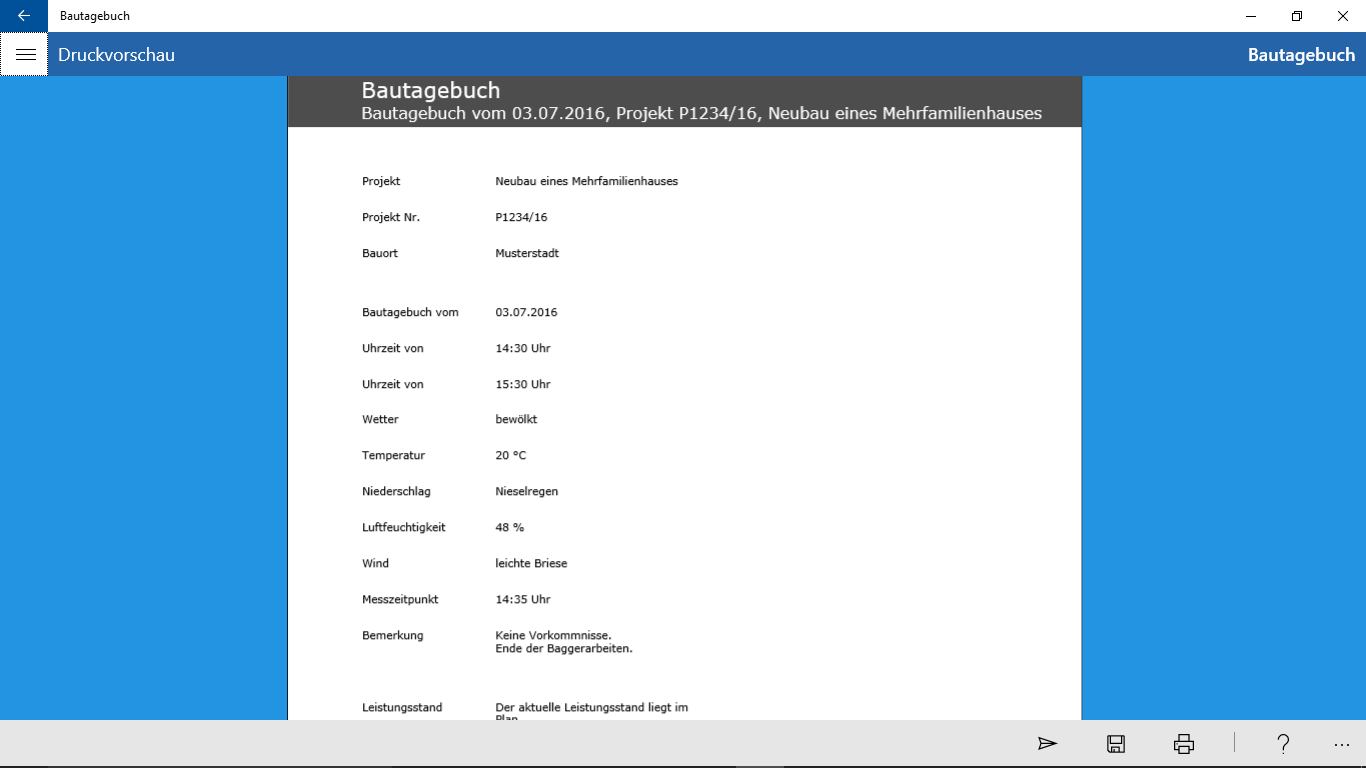The image size is (1366, 768).
Task: Open more options with the ellipsis icon
Action: pyautogui.click(x=1341, y=744)
